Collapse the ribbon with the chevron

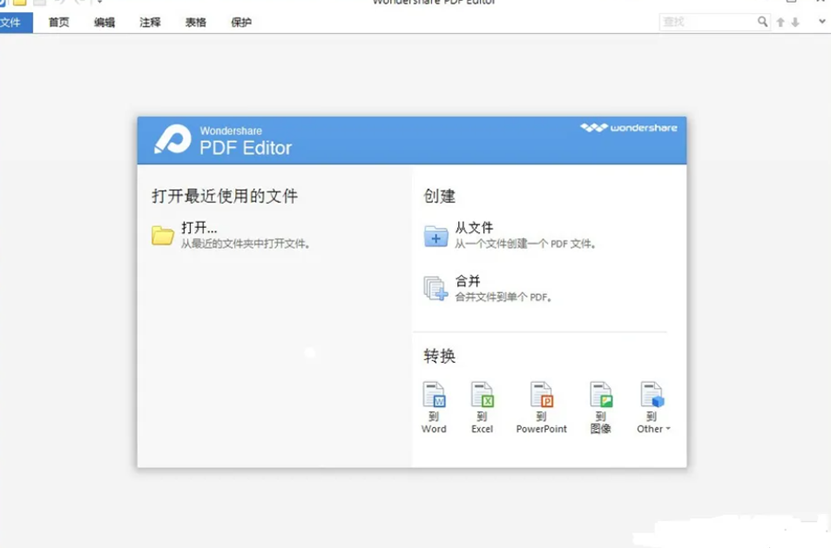click(822, 22)
